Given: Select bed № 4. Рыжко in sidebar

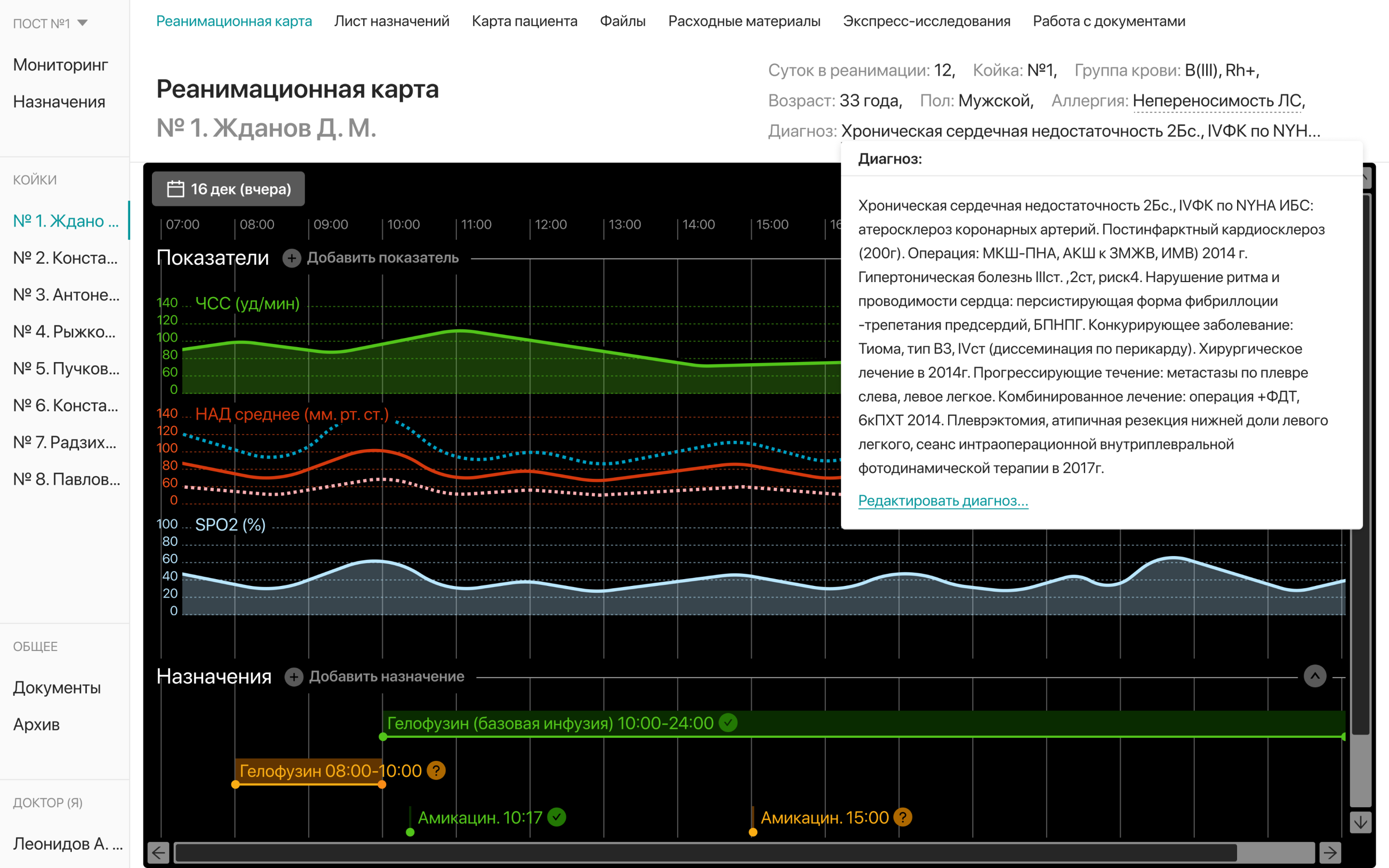Looking at the screenshot, I should tap(64, 332).
